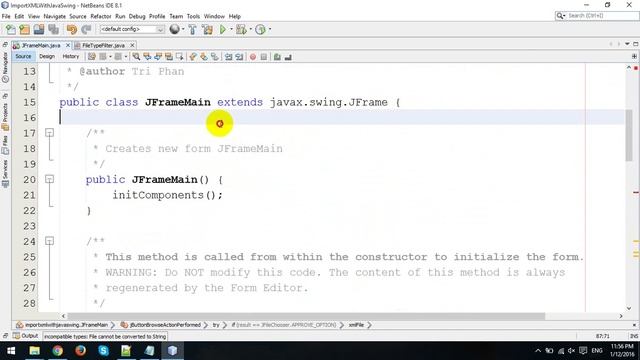The image size is (640, 360).
Task: Open the Projects side panel button
Action: (x=5, y=116)
